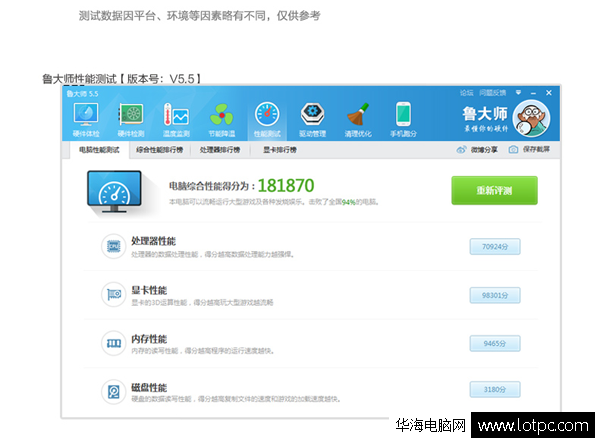Click the 70924分 processor score button
The image size is (600, 443).
(495, 247)
